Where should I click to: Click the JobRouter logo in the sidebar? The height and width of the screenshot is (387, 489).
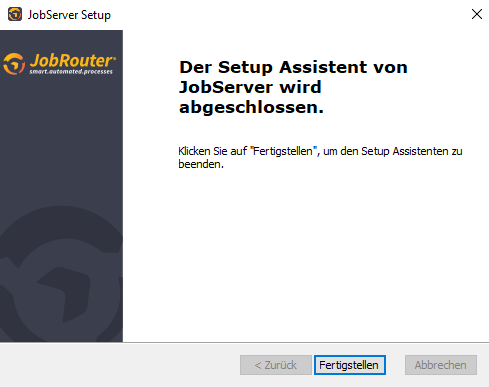pos(60,63)
